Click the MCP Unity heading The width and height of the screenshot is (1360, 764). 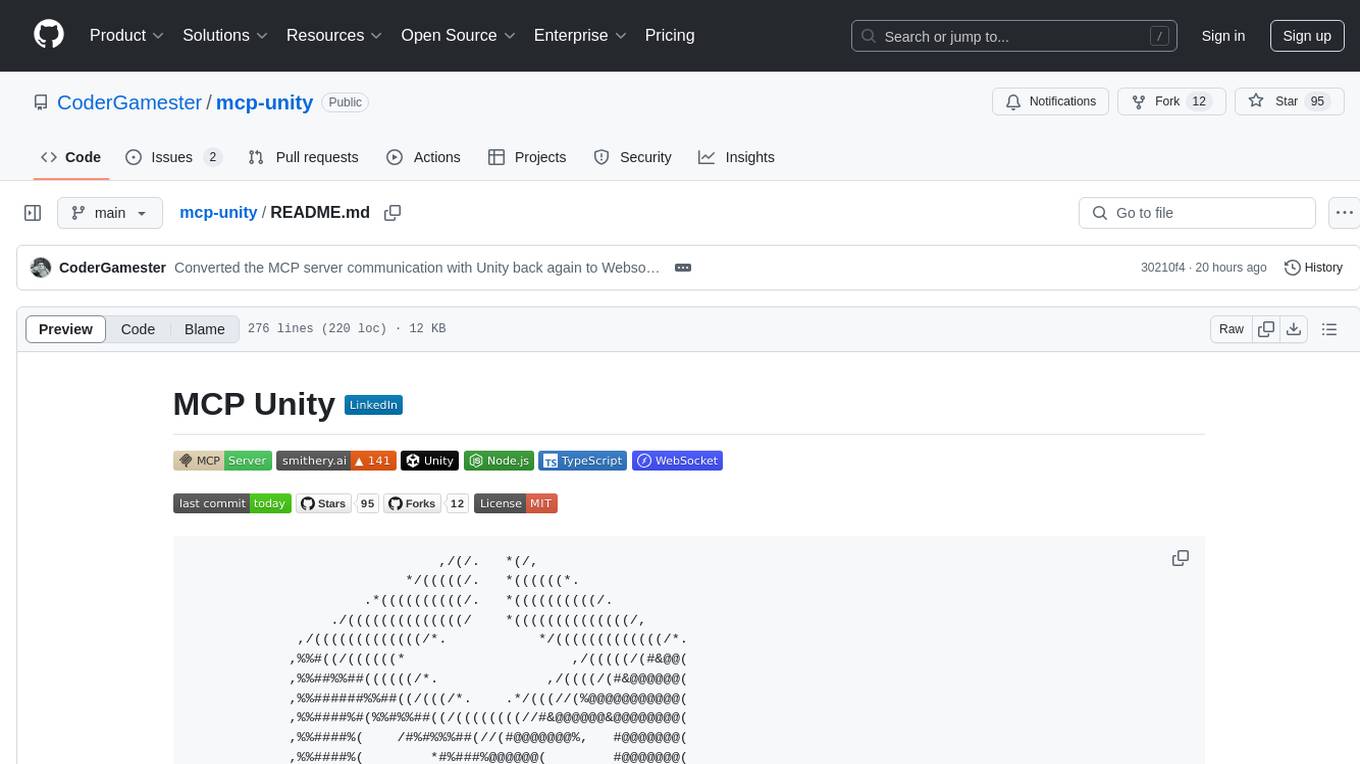pos(254,404)
